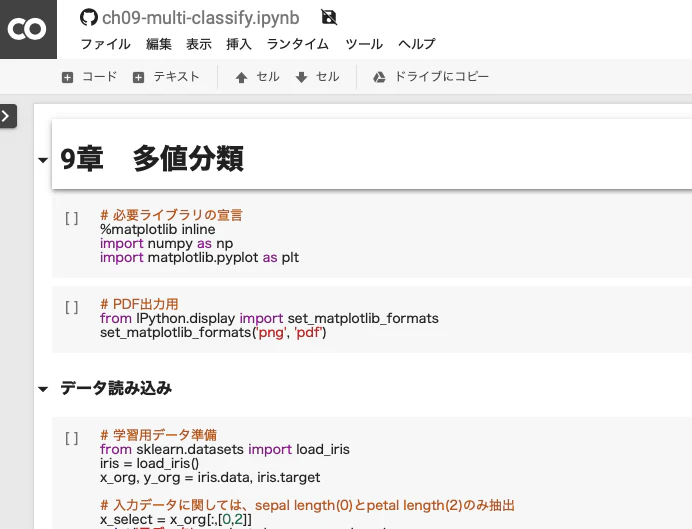Click the %matplotlib inline line
Screen dimensions: 692x529
click(158, 229)
